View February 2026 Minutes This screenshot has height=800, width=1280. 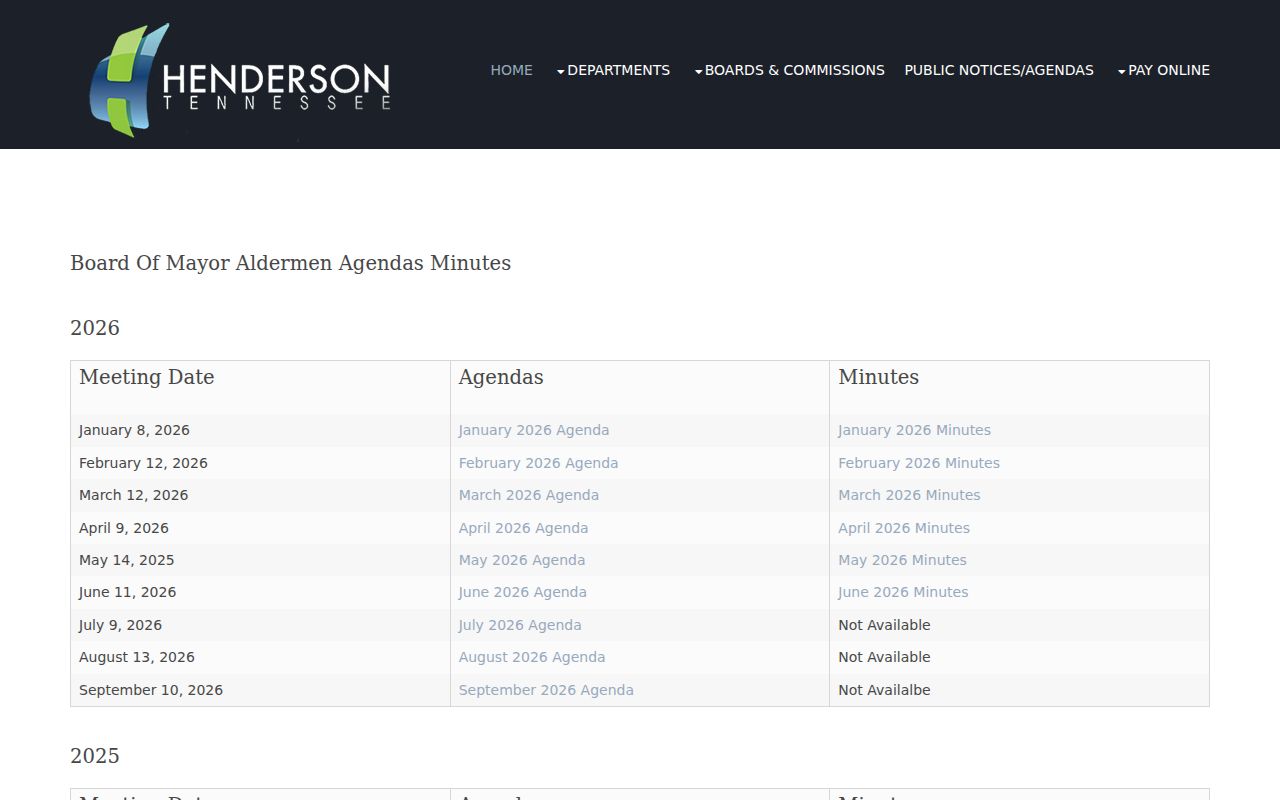click(x=919, y=463)
